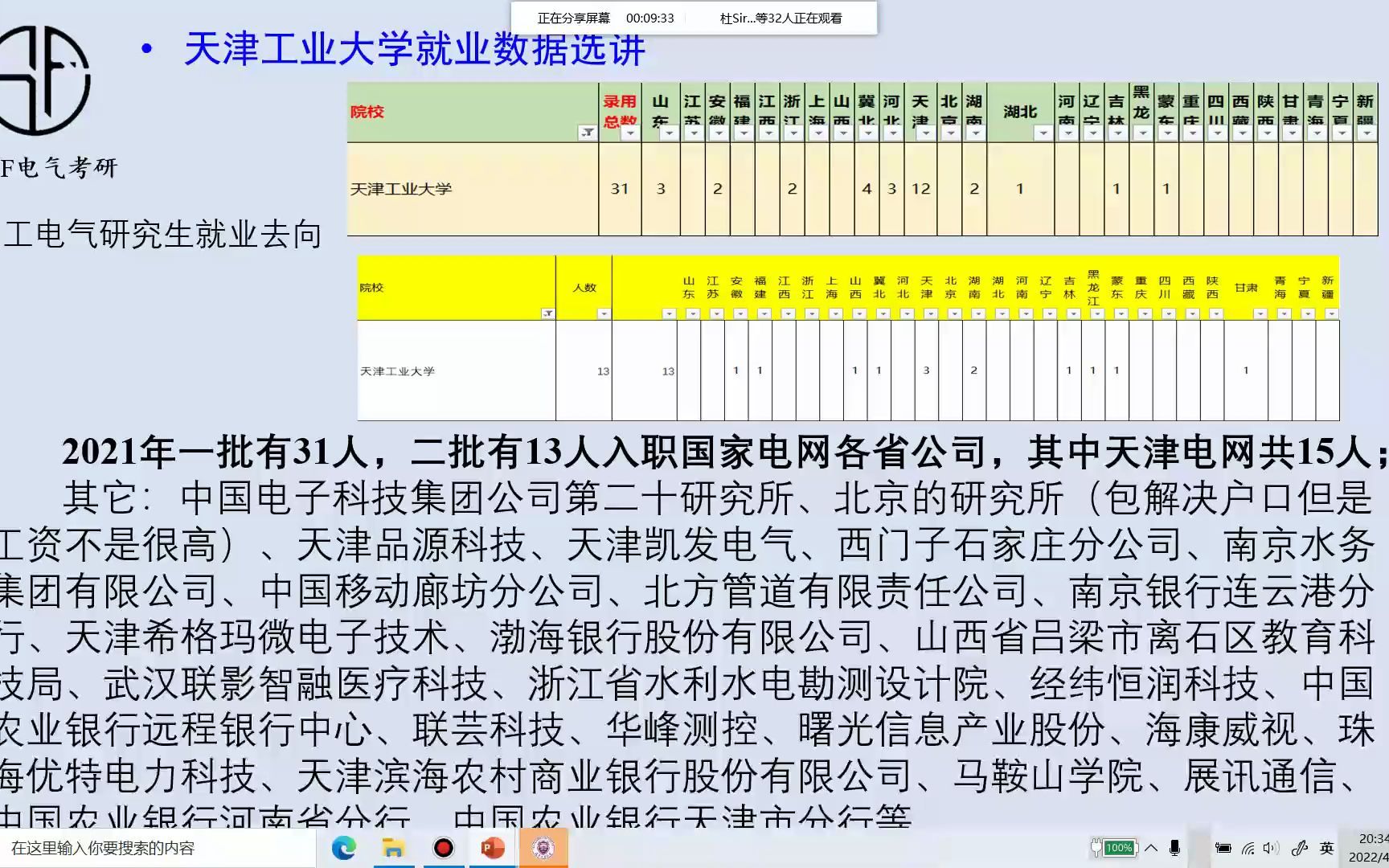Click the text '海康威视'

(1221, 730)
